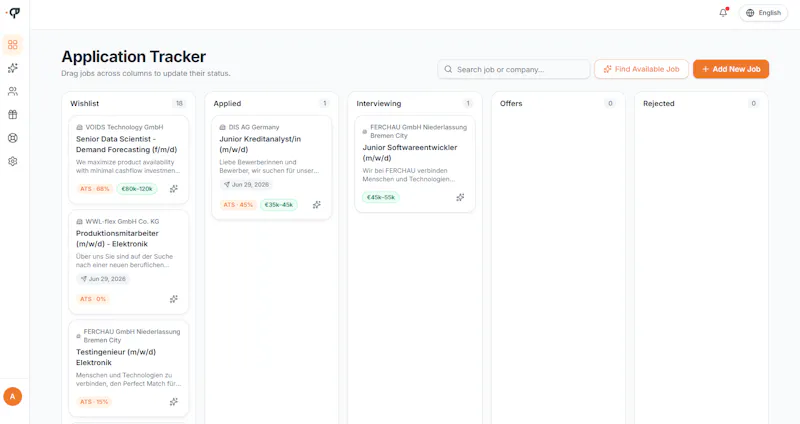Focus the Search job or company field
Screen dimensions: 800x424
coord(513,69)
